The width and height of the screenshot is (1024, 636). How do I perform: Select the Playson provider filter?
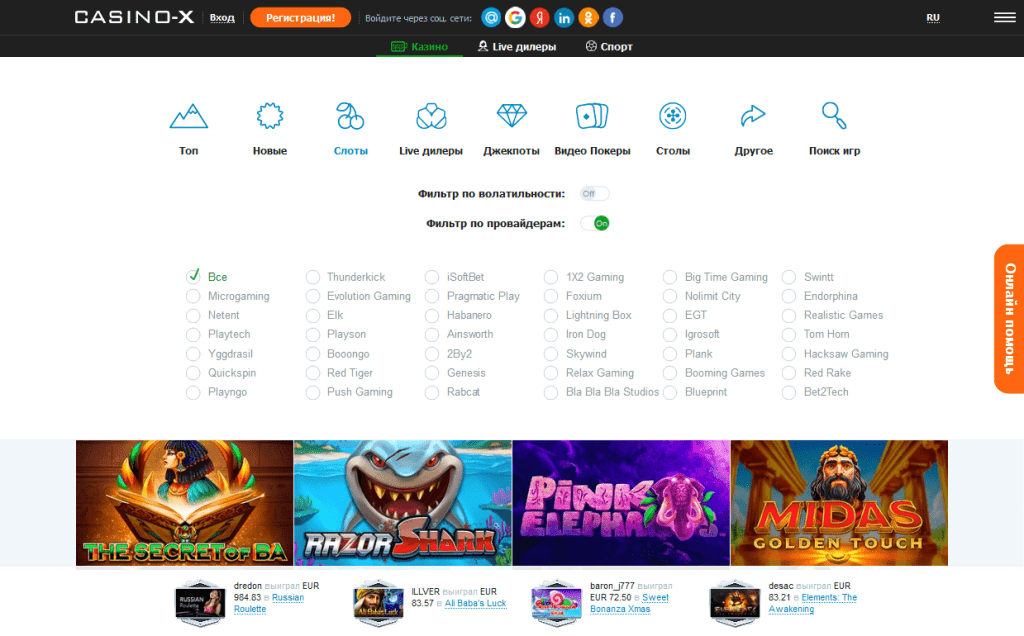point(336,334)
